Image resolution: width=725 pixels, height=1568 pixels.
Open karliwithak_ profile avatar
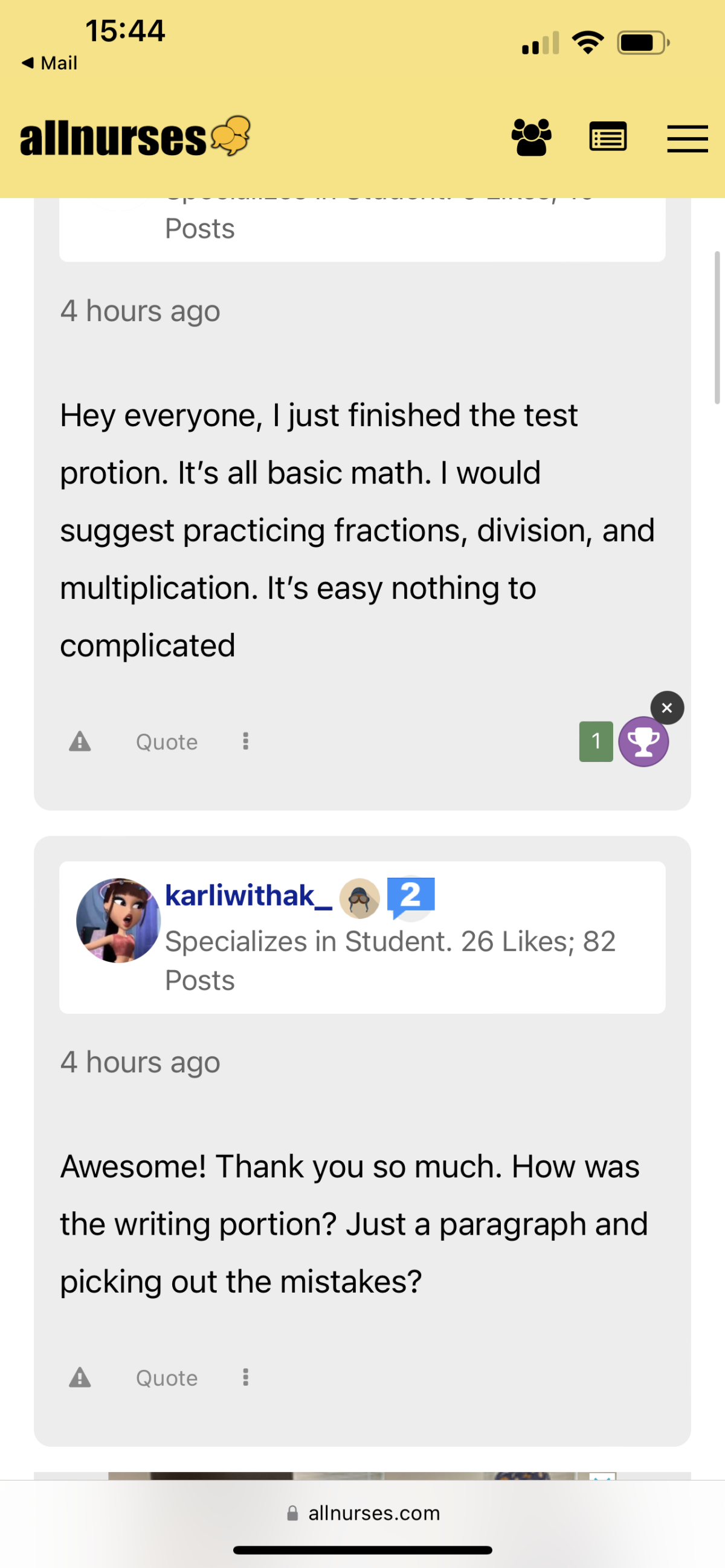pos(118,920)
